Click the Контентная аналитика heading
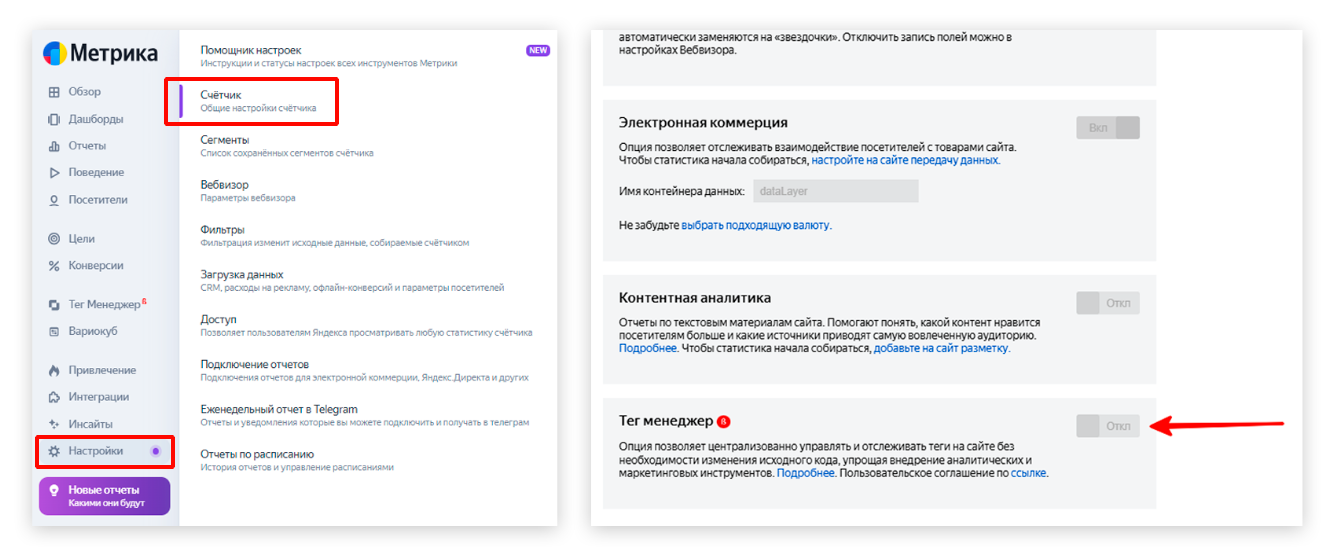 pos(695,298)
